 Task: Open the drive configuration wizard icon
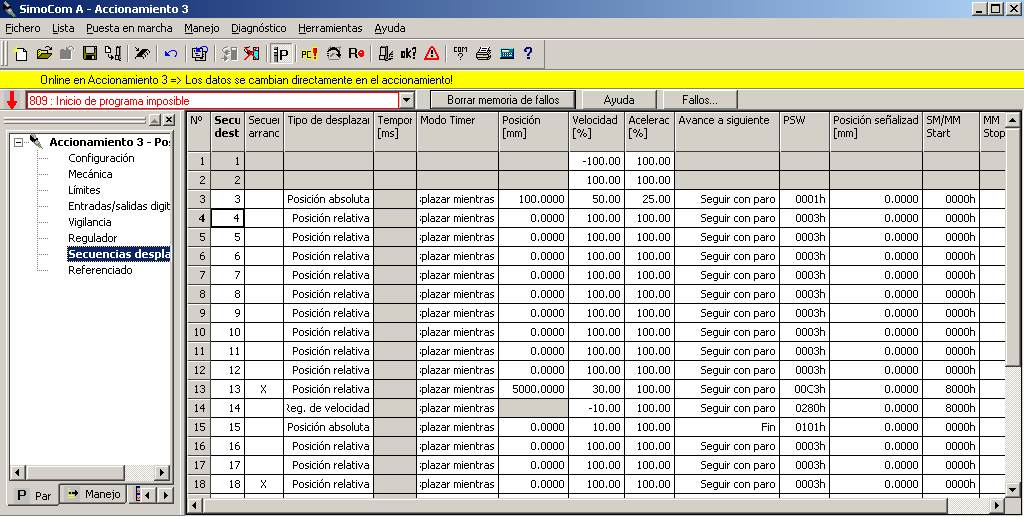point(200,54)
